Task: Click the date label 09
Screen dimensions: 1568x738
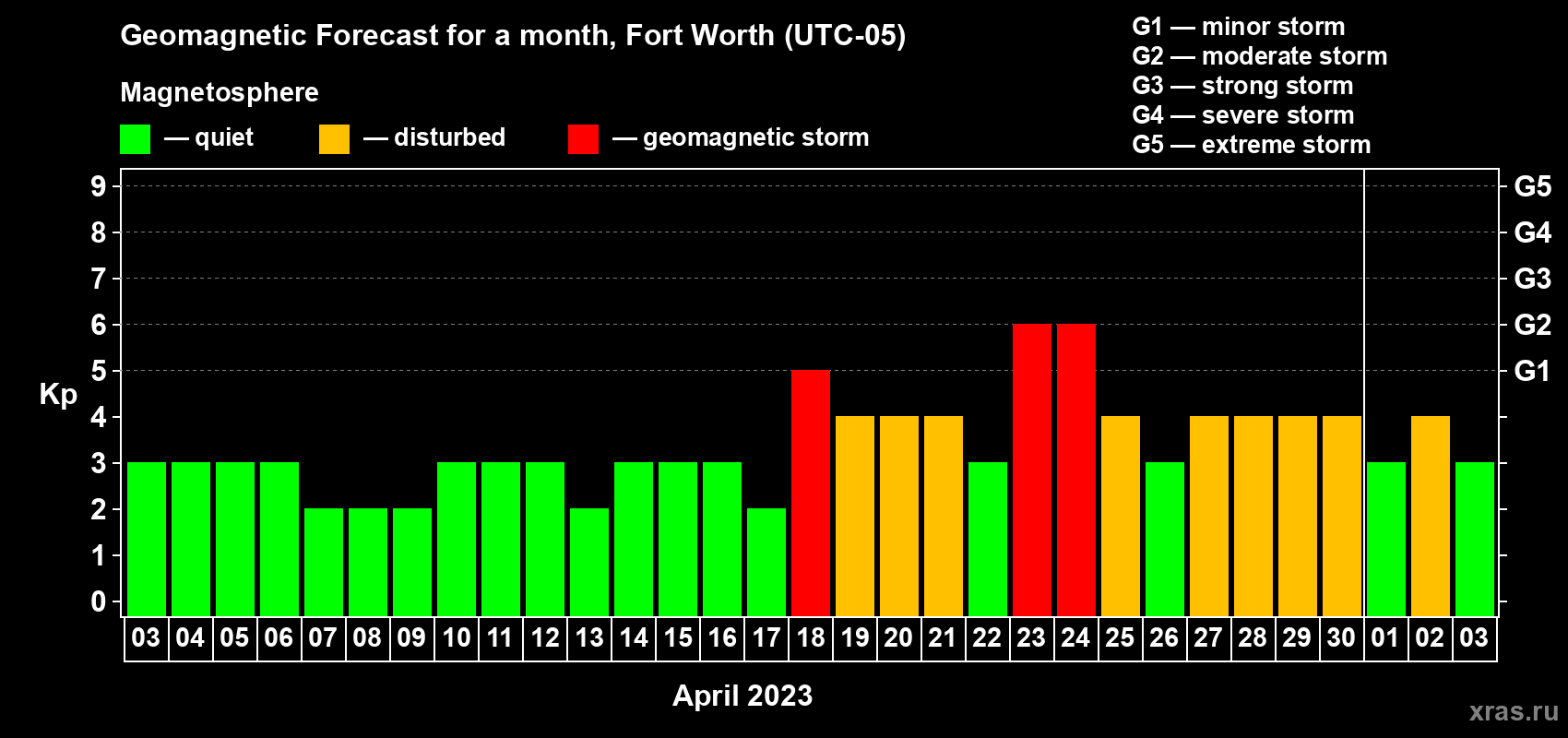Action: point(412,637)
